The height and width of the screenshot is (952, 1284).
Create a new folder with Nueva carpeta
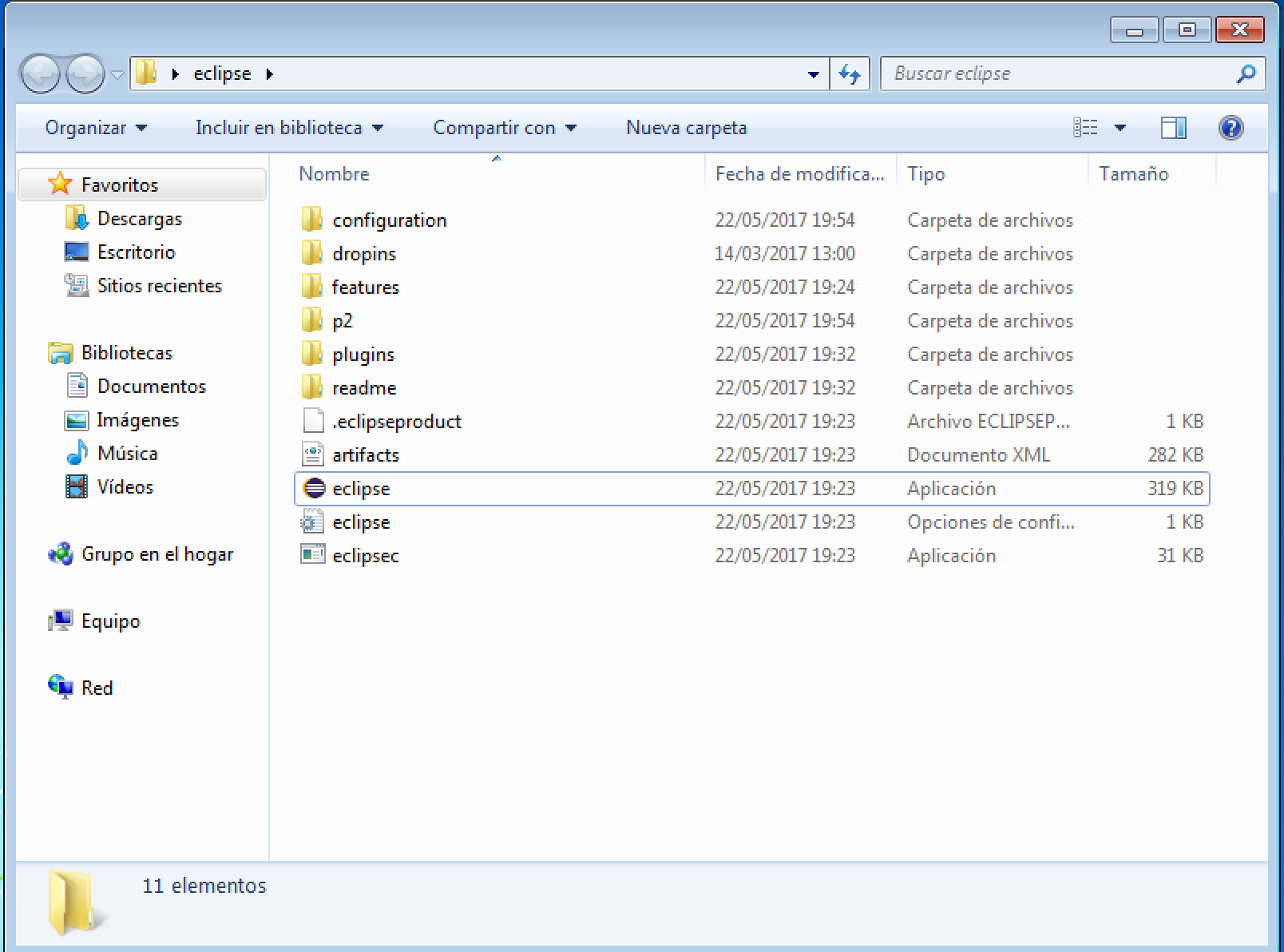click(686, 127)
